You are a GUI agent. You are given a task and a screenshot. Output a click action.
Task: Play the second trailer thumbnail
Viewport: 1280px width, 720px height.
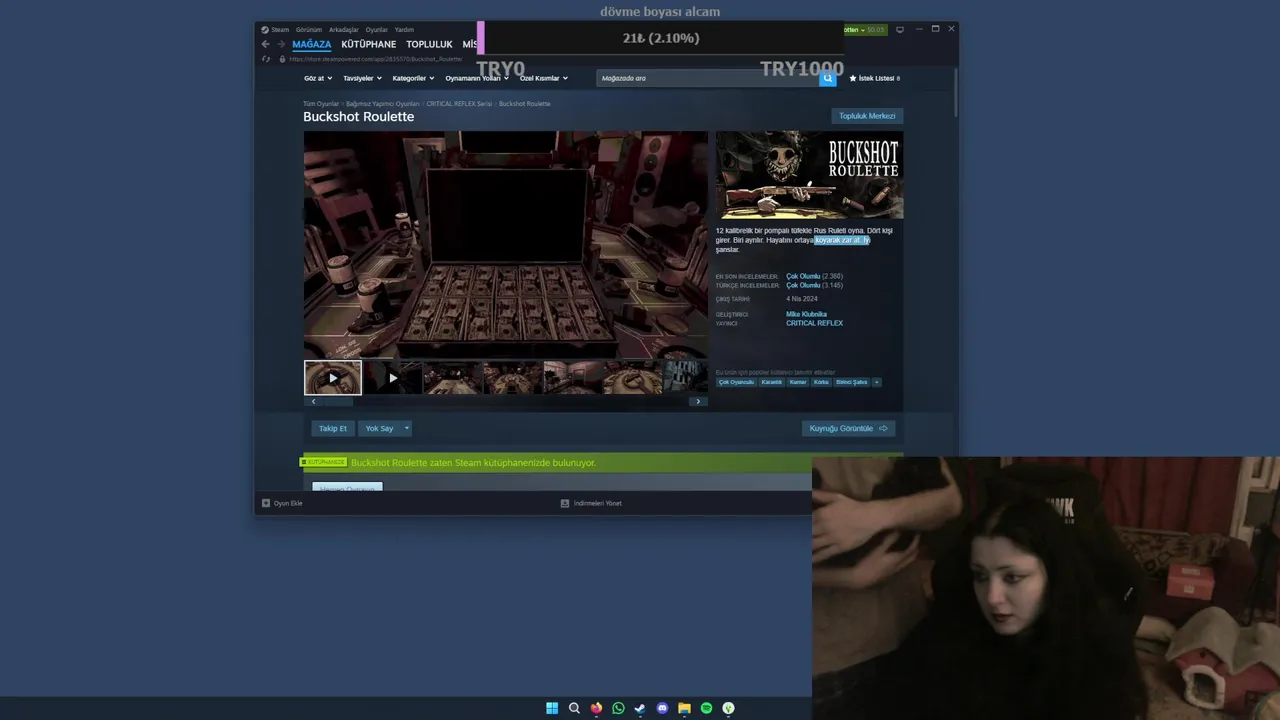(x=392, y=378)
